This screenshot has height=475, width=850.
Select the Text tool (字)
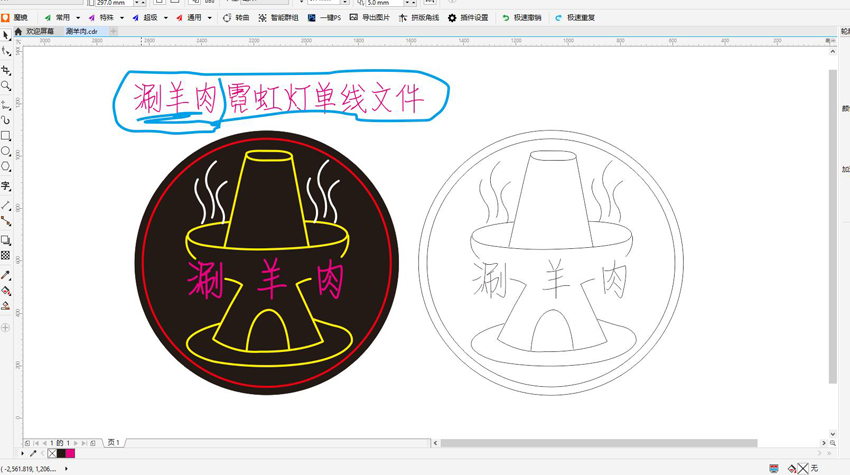click(x=5, y=186)
